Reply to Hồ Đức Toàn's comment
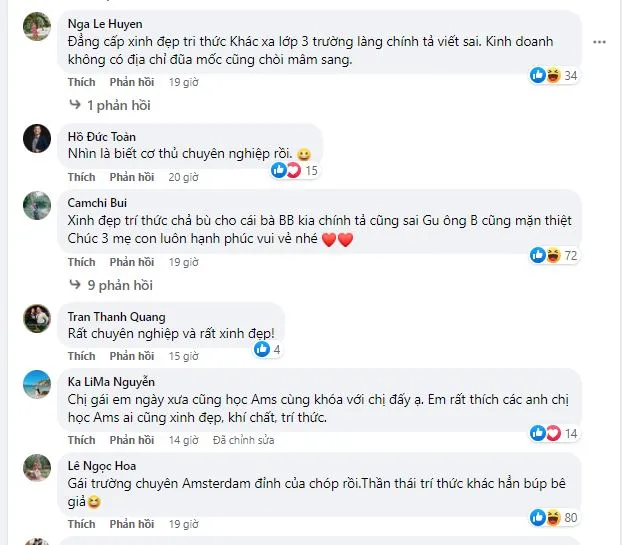The width and height of the screenshot is (622, 545). (x=131, y=177)
